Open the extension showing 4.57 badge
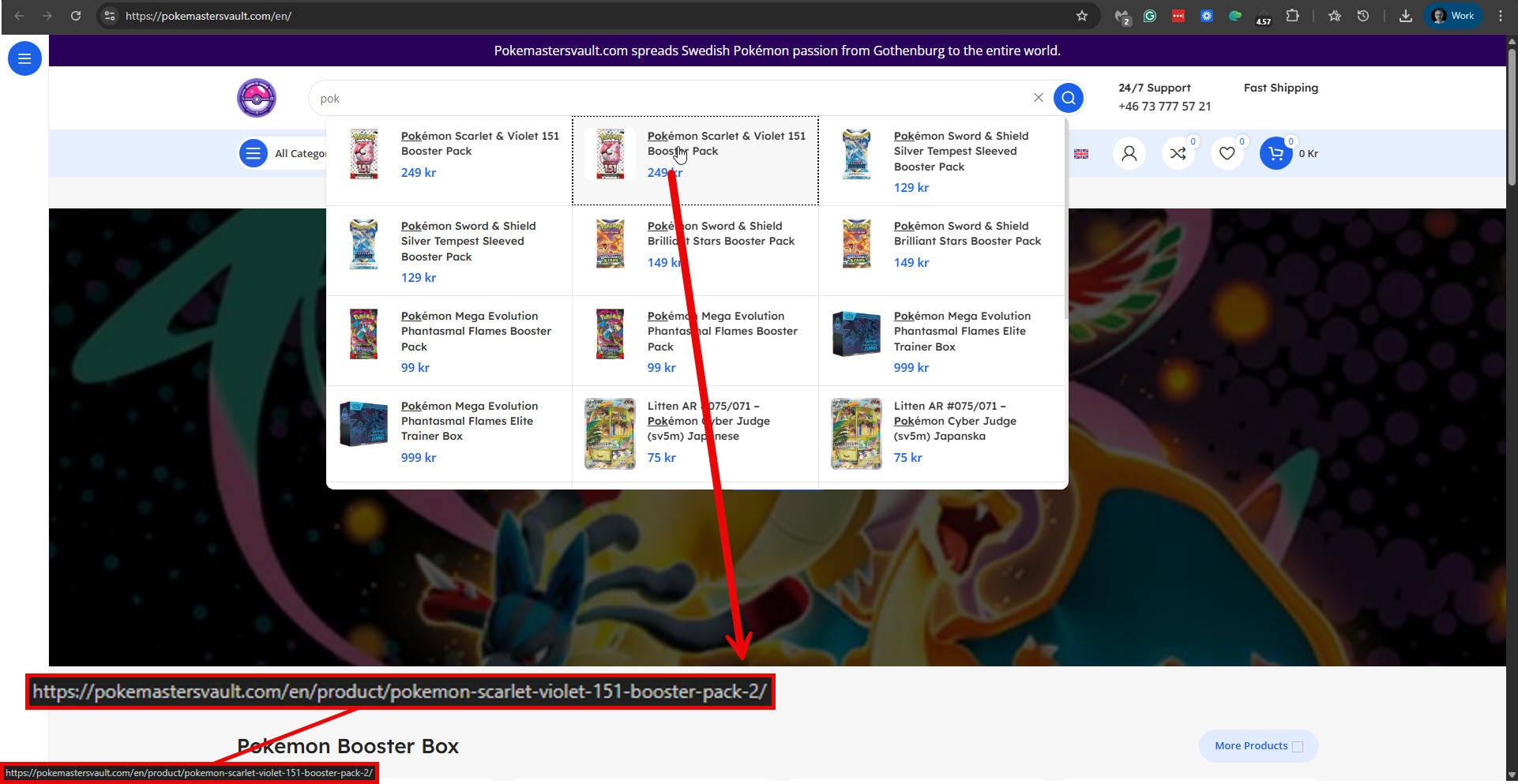1518x784 pixels. 1264,17
